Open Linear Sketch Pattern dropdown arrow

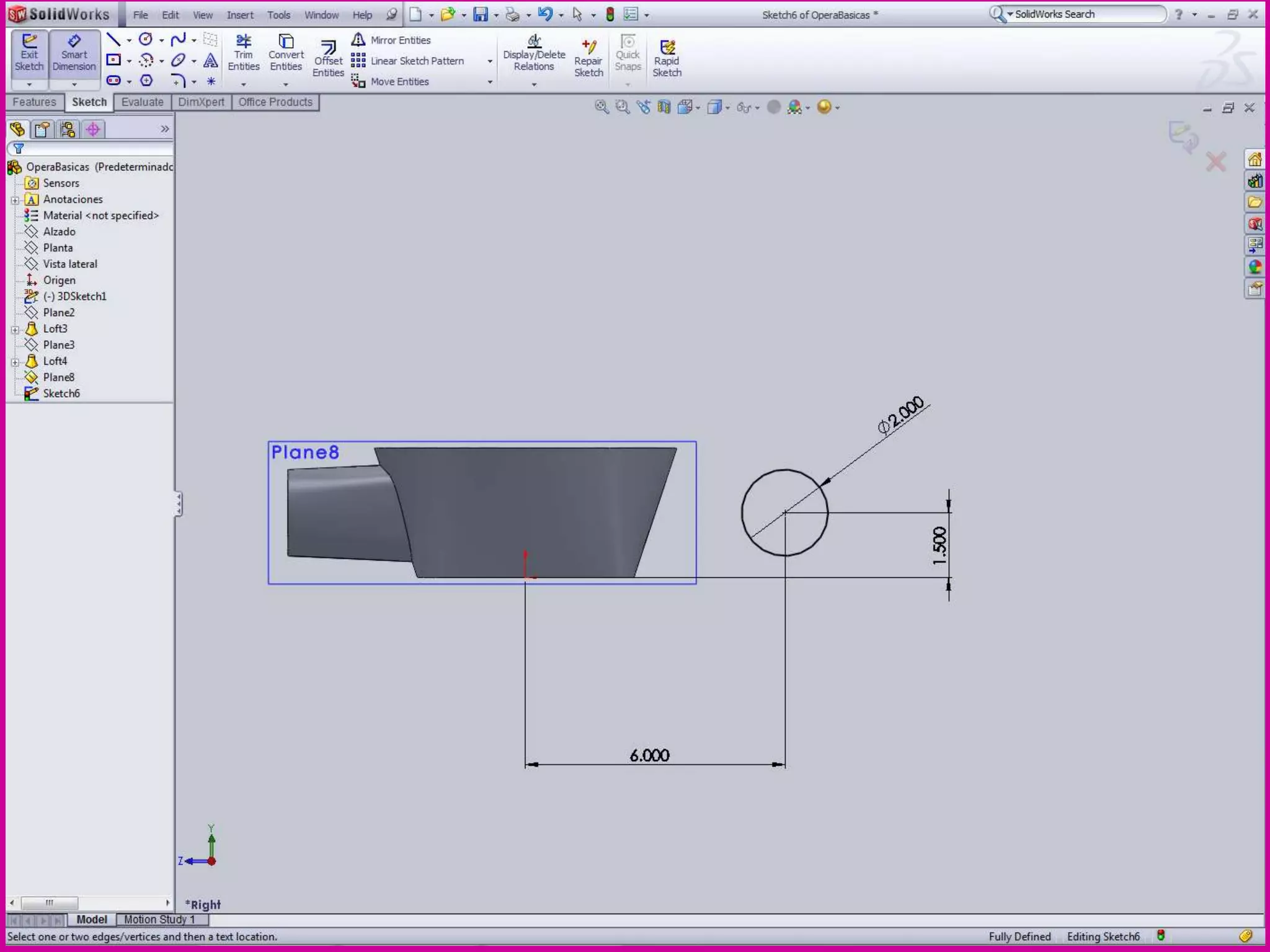(490, 61)
